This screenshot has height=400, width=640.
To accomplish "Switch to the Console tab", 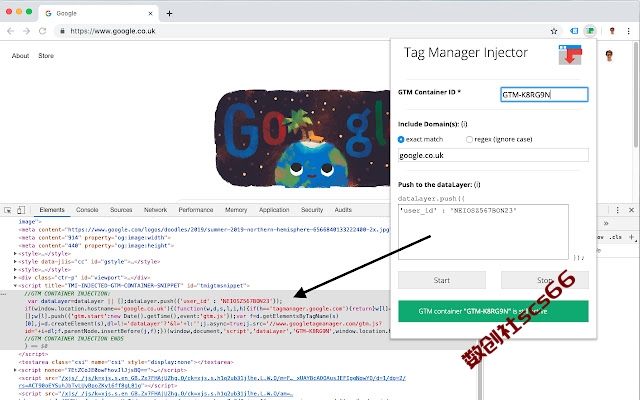I will (x=87, y=210).
